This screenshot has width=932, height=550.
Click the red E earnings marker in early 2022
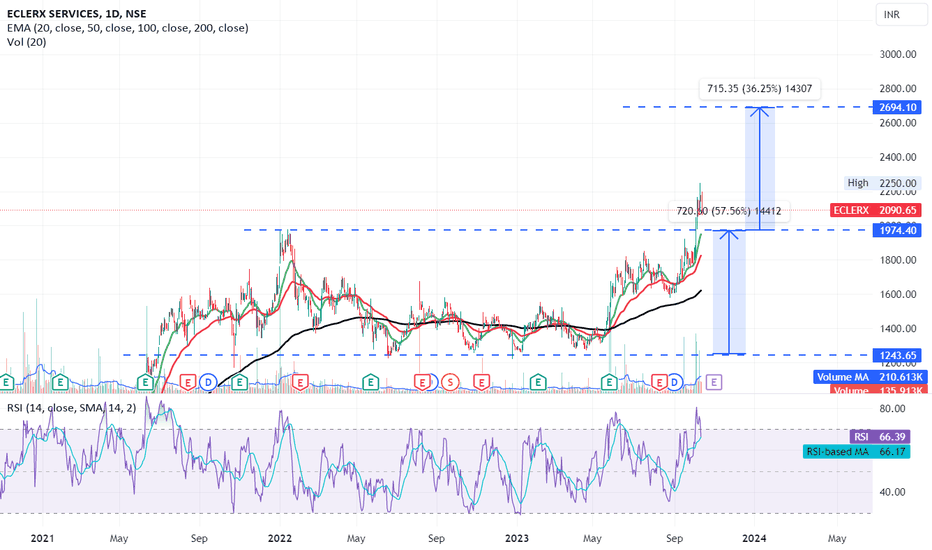300,382
